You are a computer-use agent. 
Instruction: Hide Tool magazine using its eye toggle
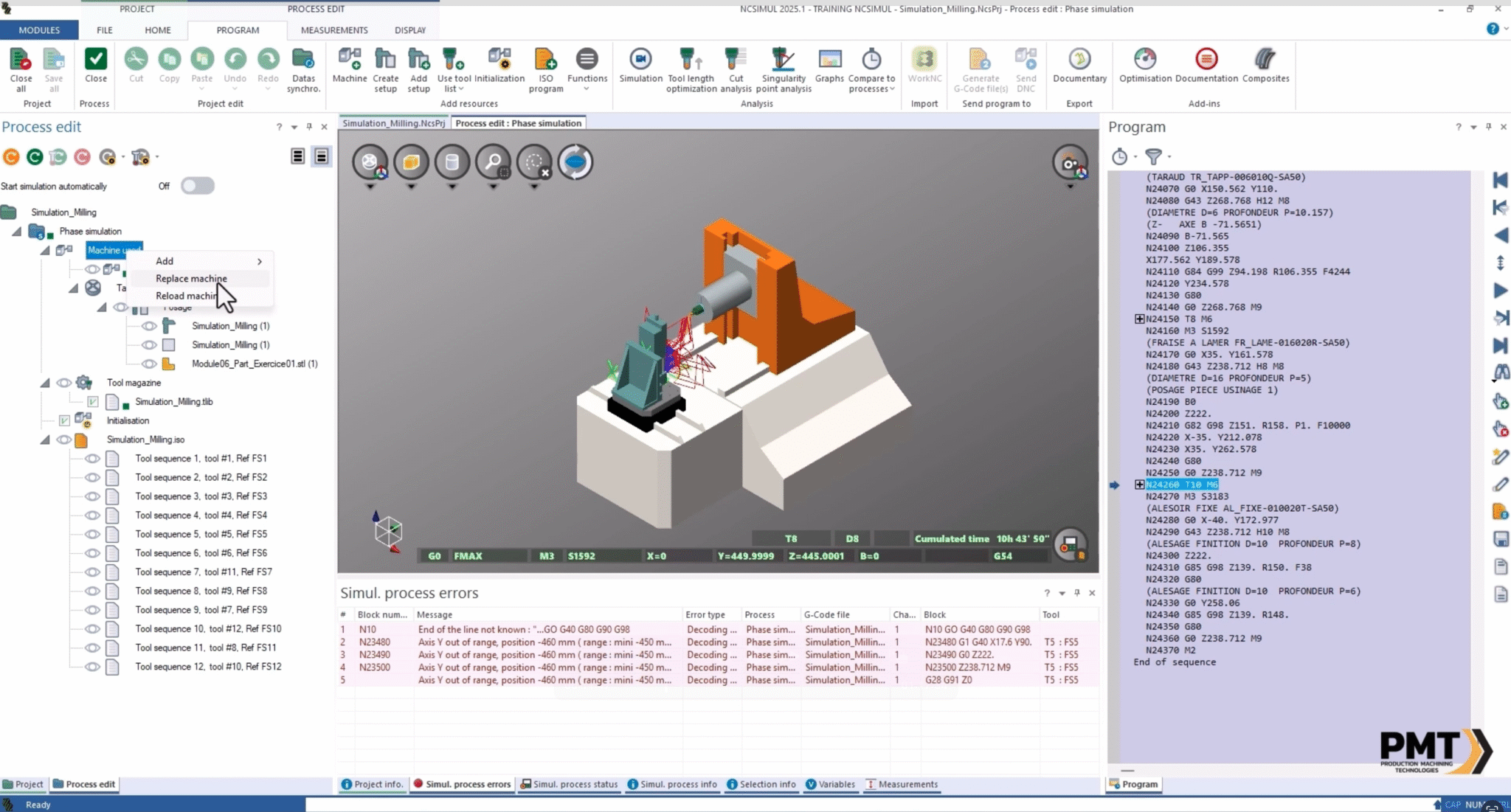click(63, 382)
